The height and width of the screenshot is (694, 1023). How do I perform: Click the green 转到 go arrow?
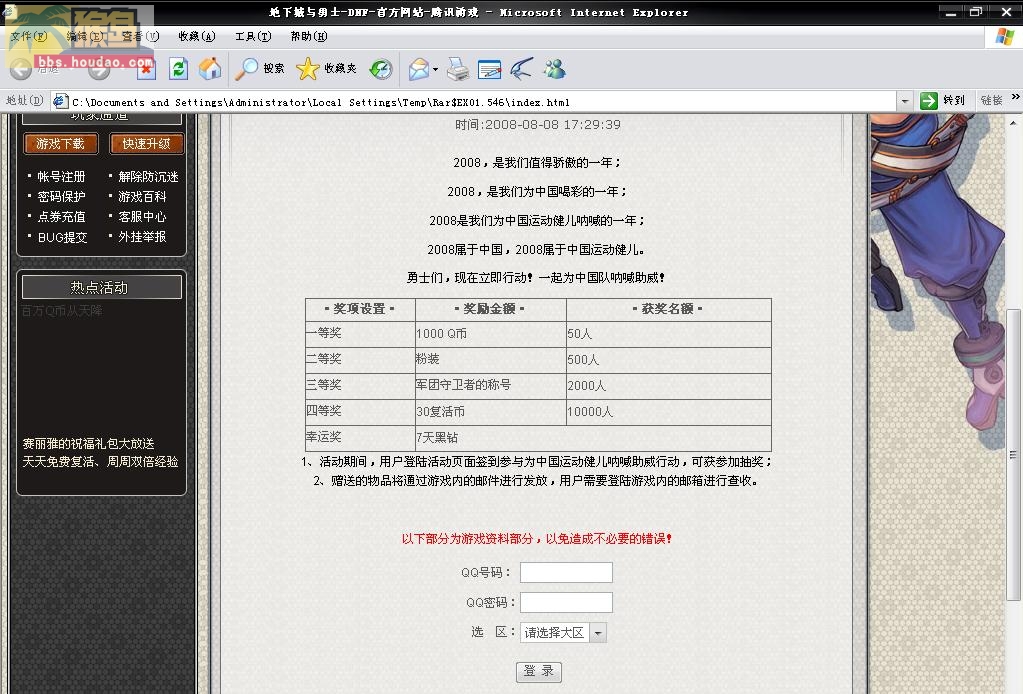[x=928, y=101]
